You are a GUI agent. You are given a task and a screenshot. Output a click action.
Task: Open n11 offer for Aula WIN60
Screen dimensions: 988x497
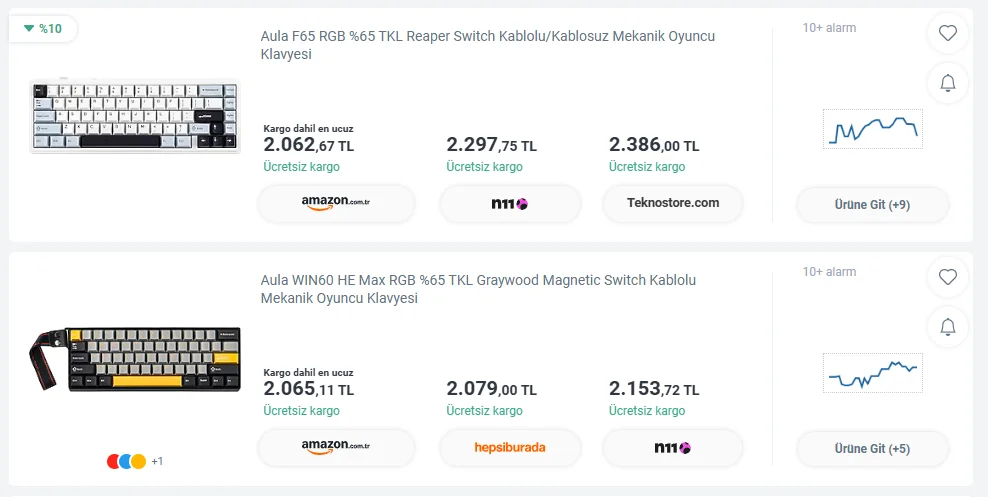pos(673,447)
